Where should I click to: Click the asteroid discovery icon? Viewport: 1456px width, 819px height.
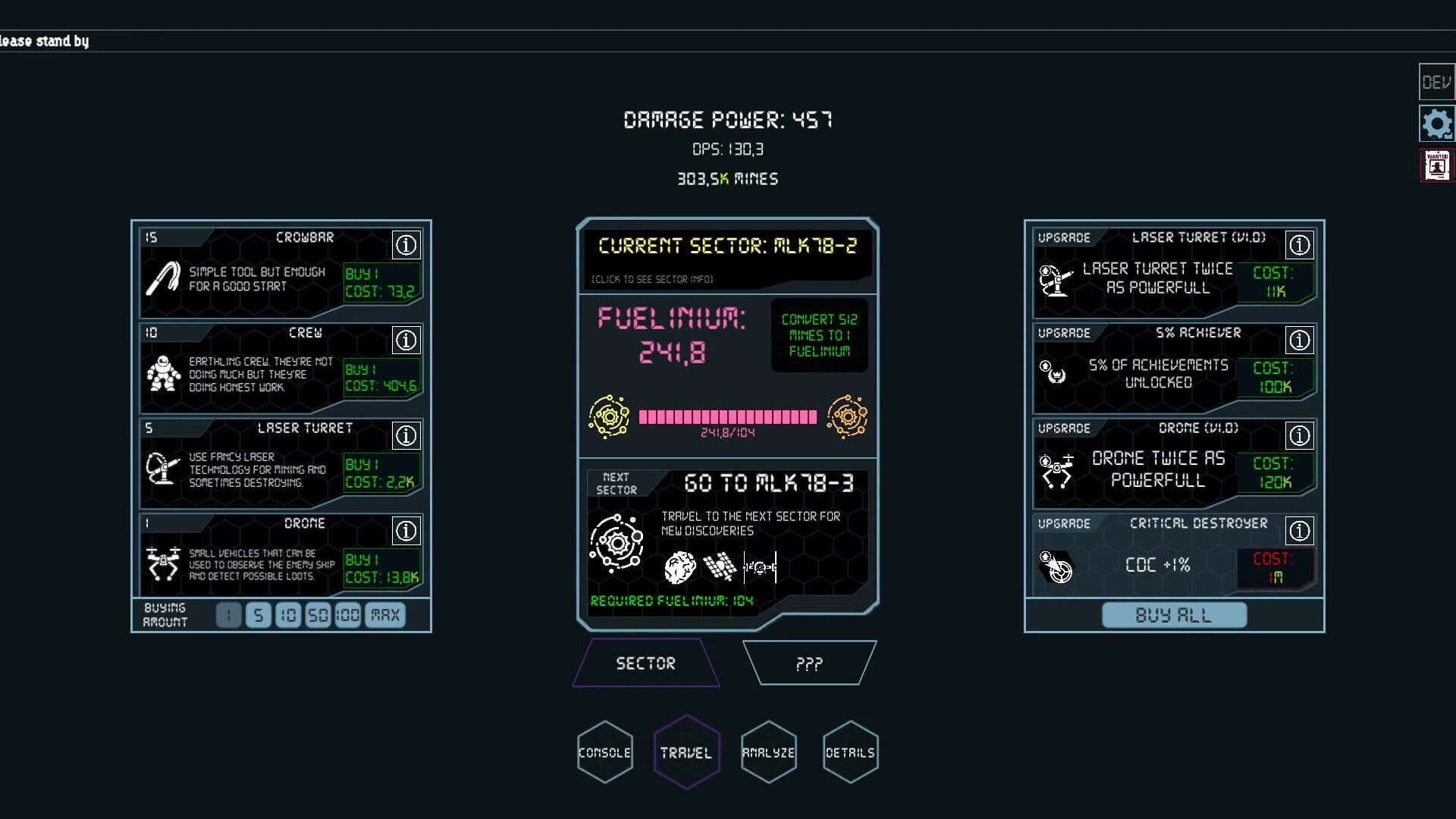[680, 567]
